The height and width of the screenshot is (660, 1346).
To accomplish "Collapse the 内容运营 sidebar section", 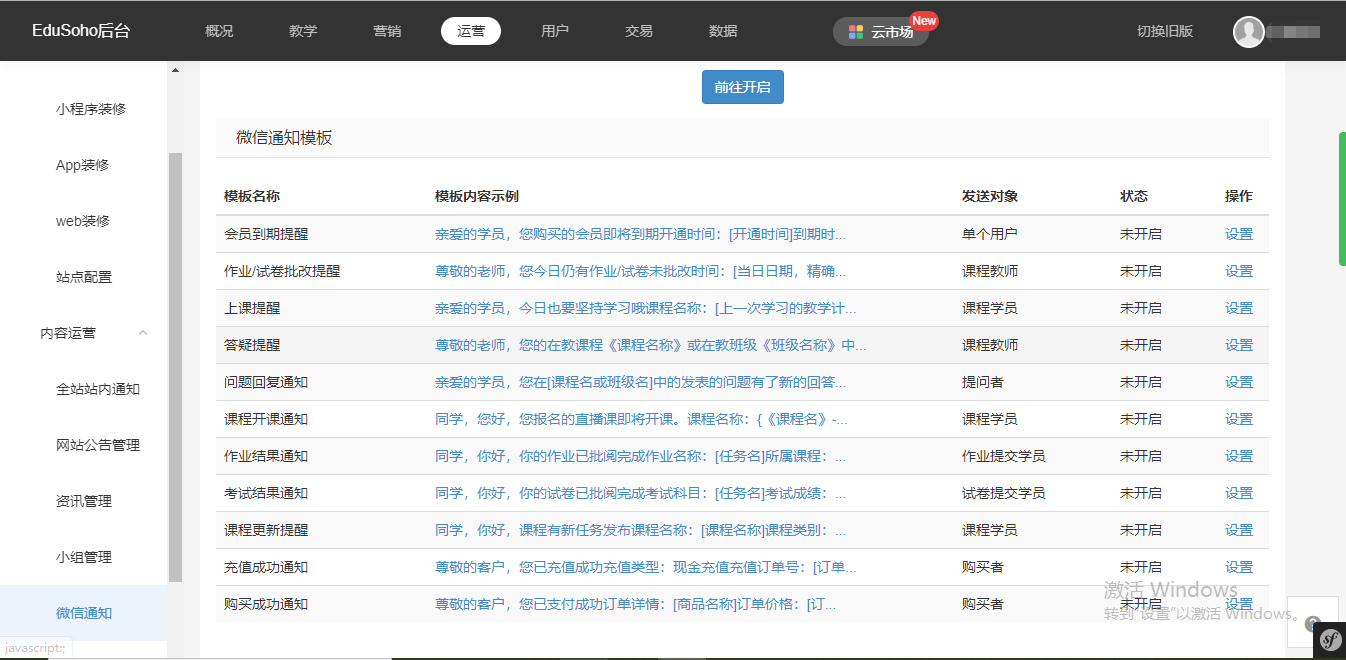I will point(142,333).
